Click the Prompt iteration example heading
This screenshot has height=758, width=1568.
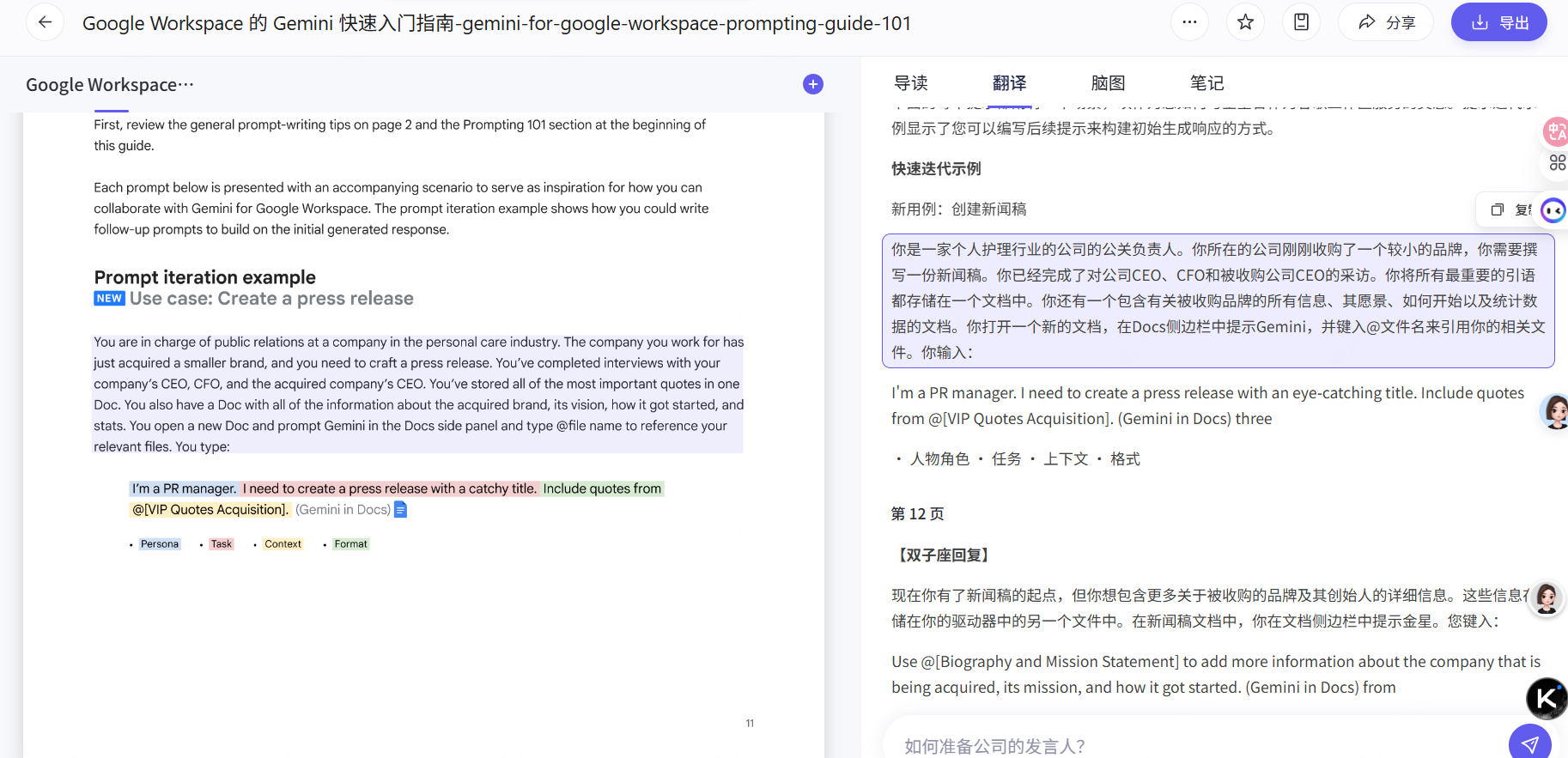205,277
